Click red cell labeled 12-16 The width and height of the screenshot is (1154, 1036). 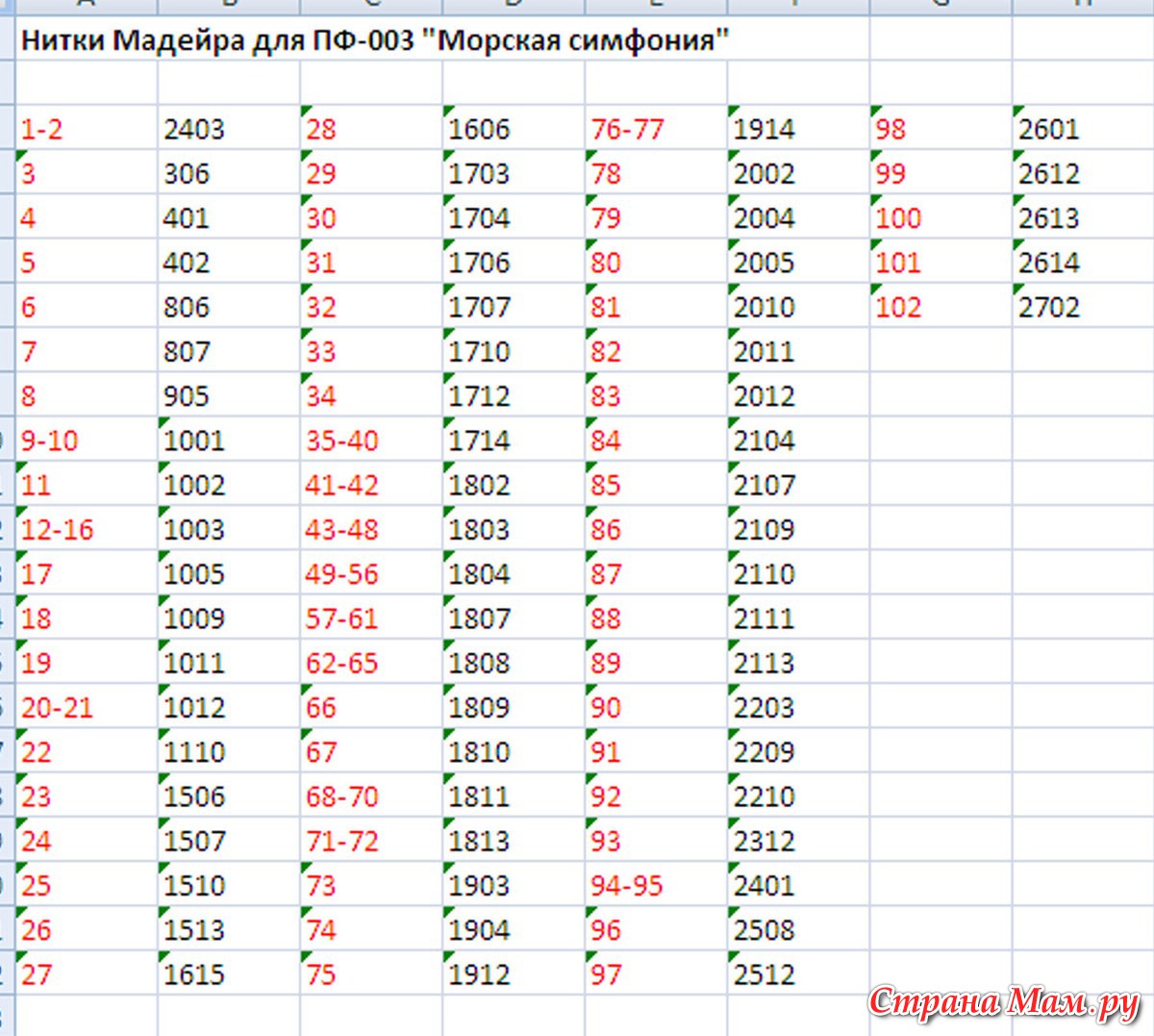pos(87,528)
